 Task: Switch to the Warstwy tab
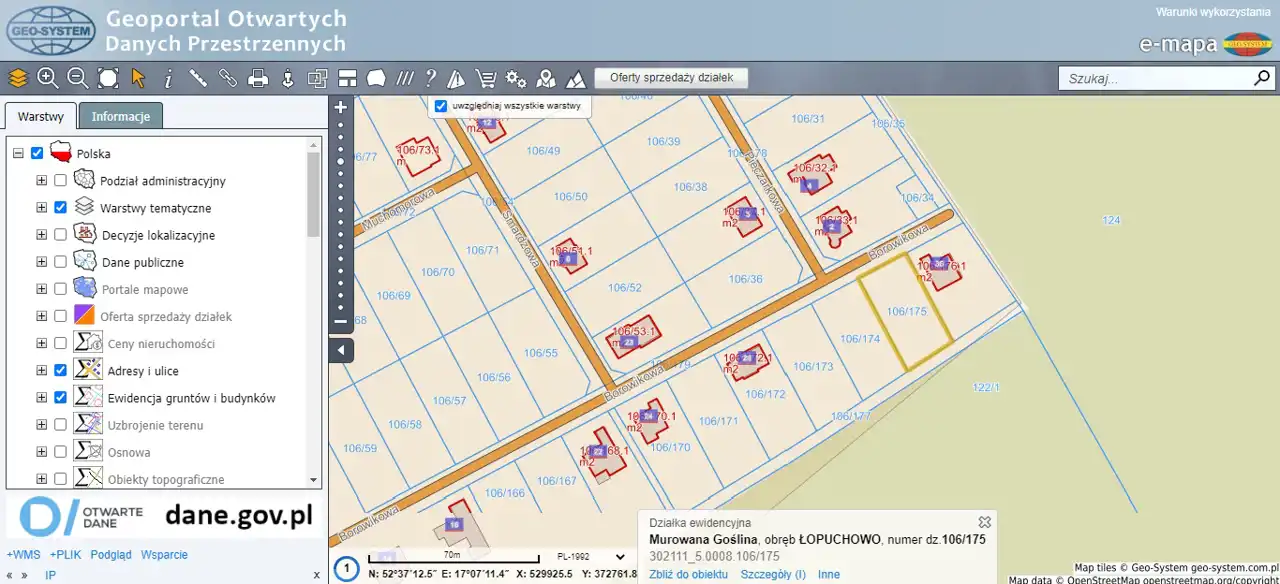coord(41,116)
